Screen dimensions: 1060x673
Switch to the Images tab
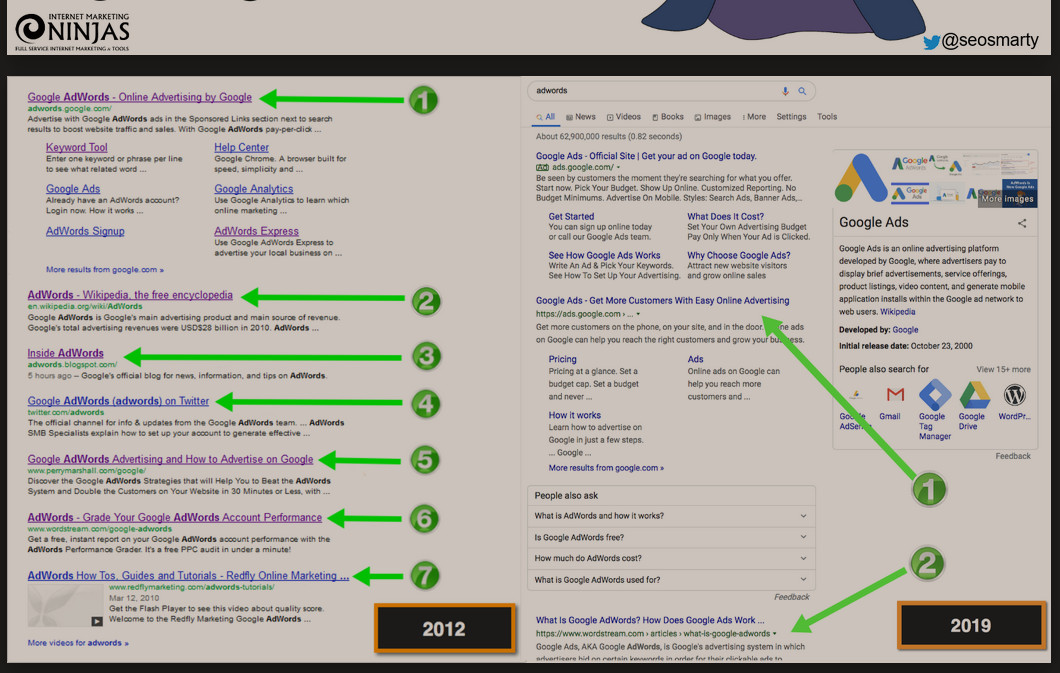point(713,117)
